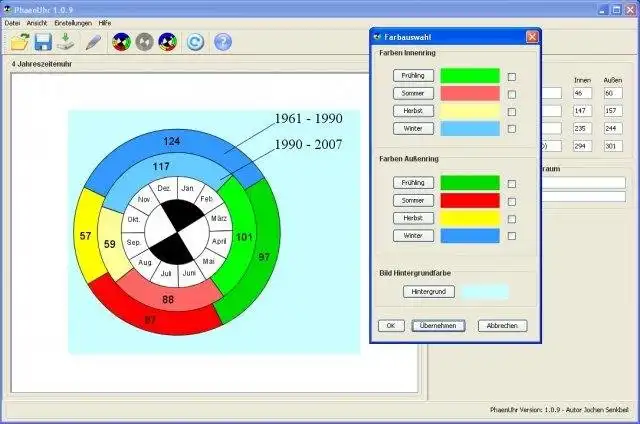Open the Datei menu
This screenshot has width=640, height=424.
pyautogui.click(x=12, y=23)
